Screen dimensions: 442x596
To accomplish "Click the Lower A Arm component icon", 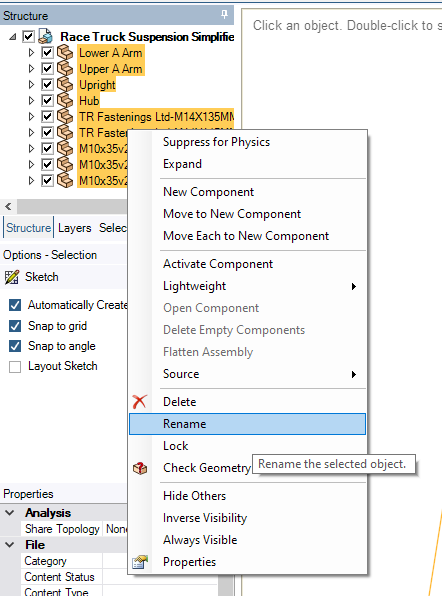I will click(x=65, y=53).
